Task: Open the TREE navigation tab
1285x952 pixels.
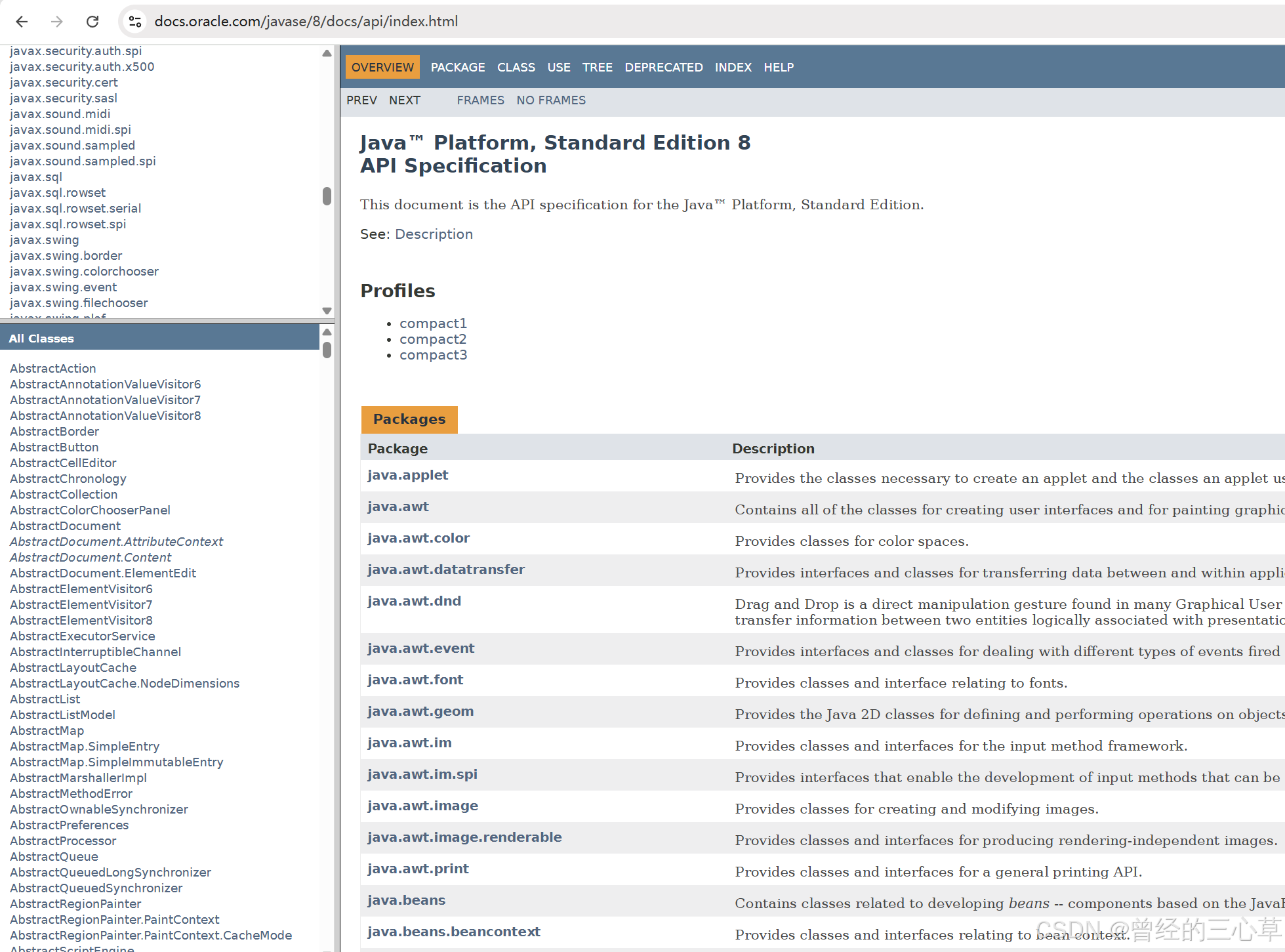Action: tap(597, 68)
